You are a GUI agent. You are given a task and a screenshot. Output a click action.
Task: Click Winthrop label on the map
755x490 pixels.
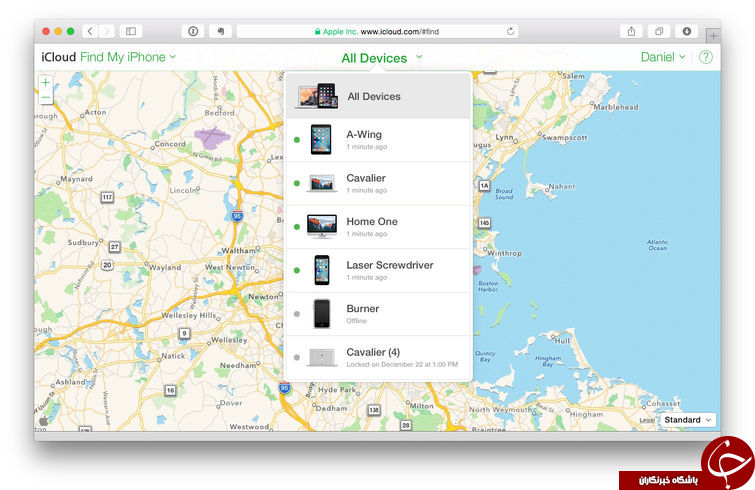click(x=504, y=253)
